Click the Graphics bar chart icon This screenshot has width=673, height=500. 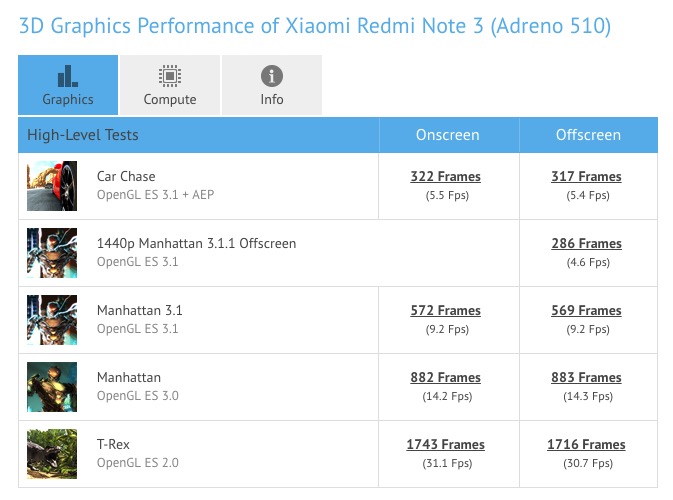click(67, 76)
